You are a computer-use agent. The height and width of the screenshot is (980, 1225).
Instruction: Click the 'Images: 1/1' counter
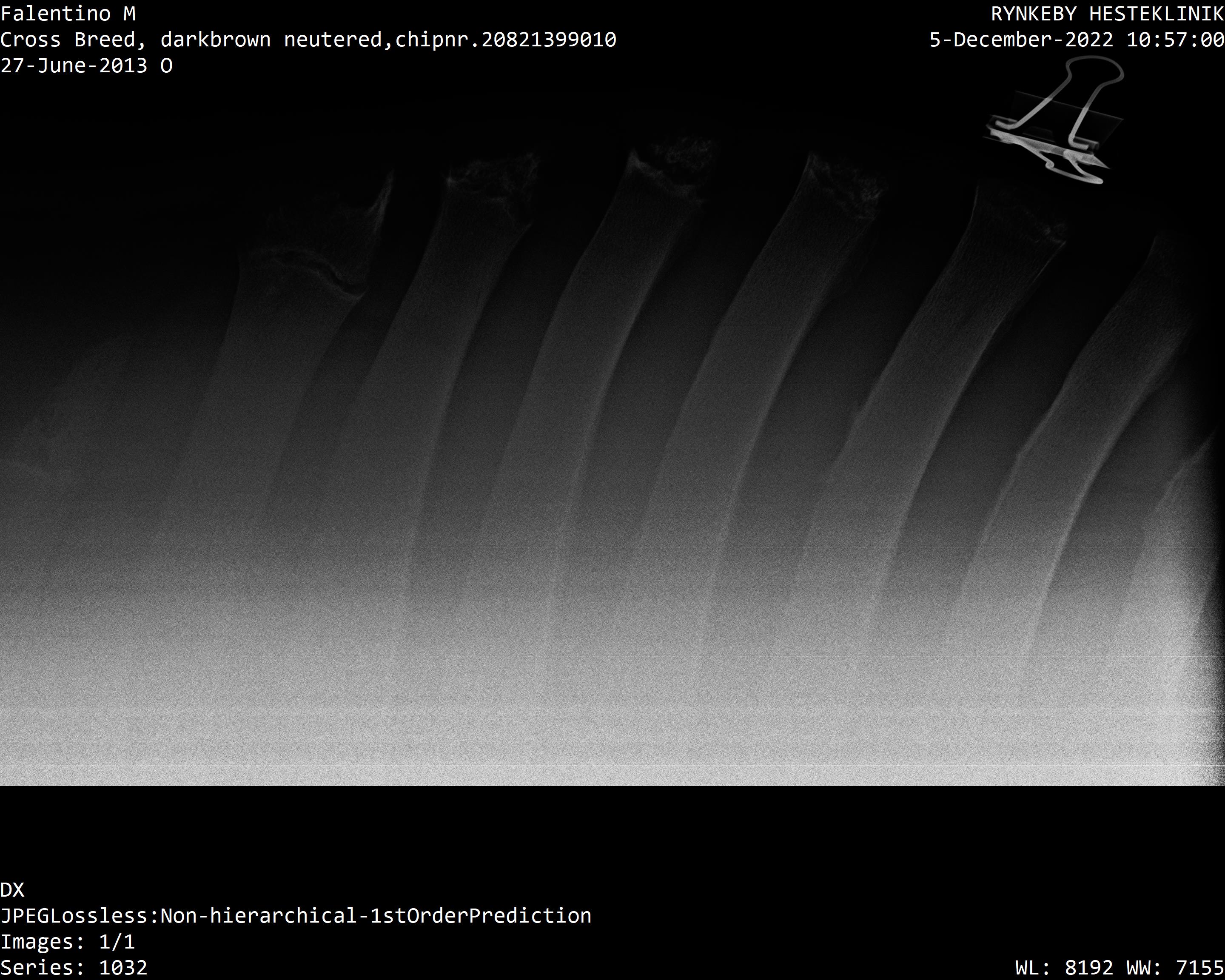coord(68,942)
